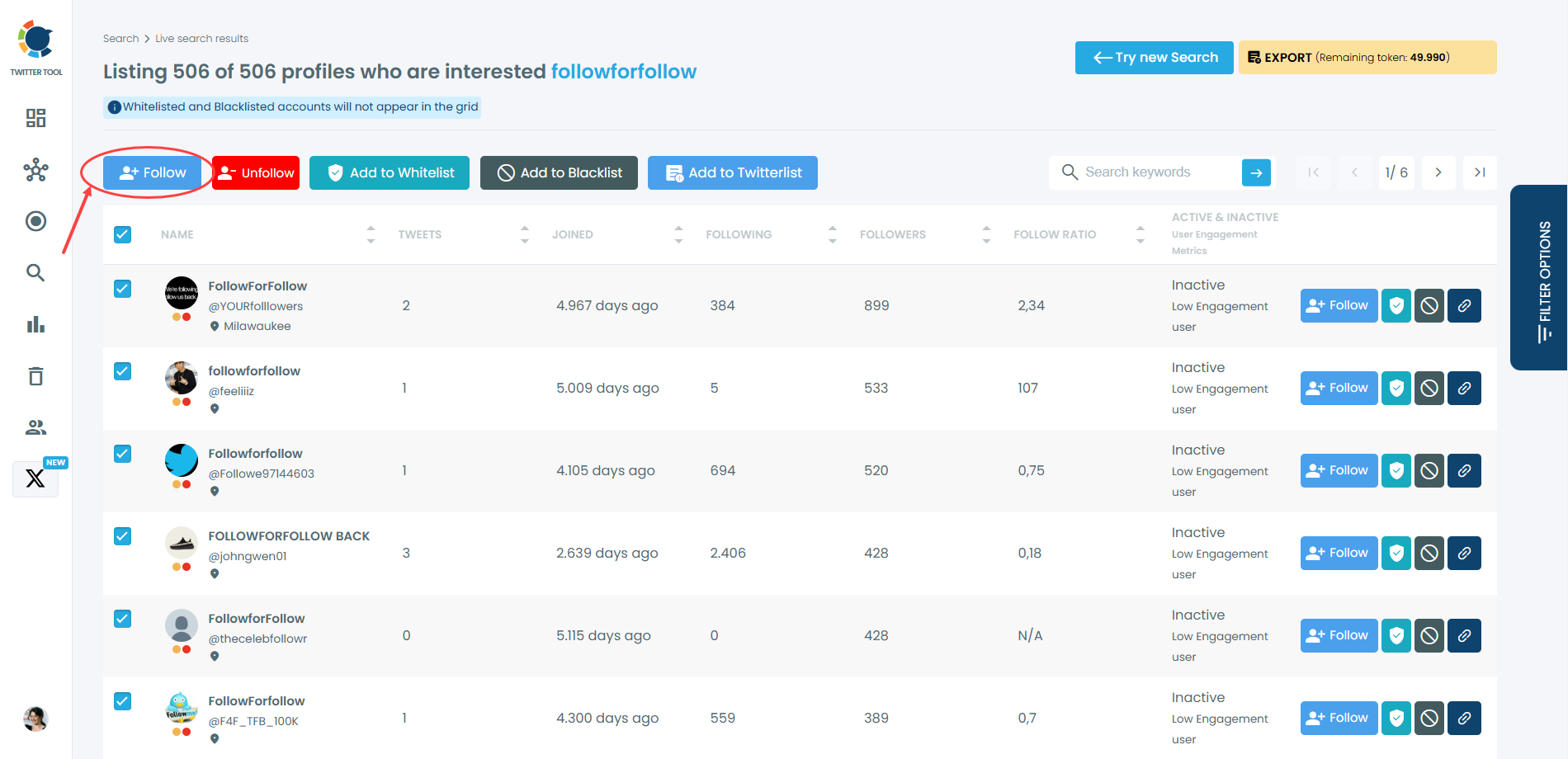1568x759 pixels.
Task: Uncheck the select-all checkbox in header
Action: pos(122,234)
